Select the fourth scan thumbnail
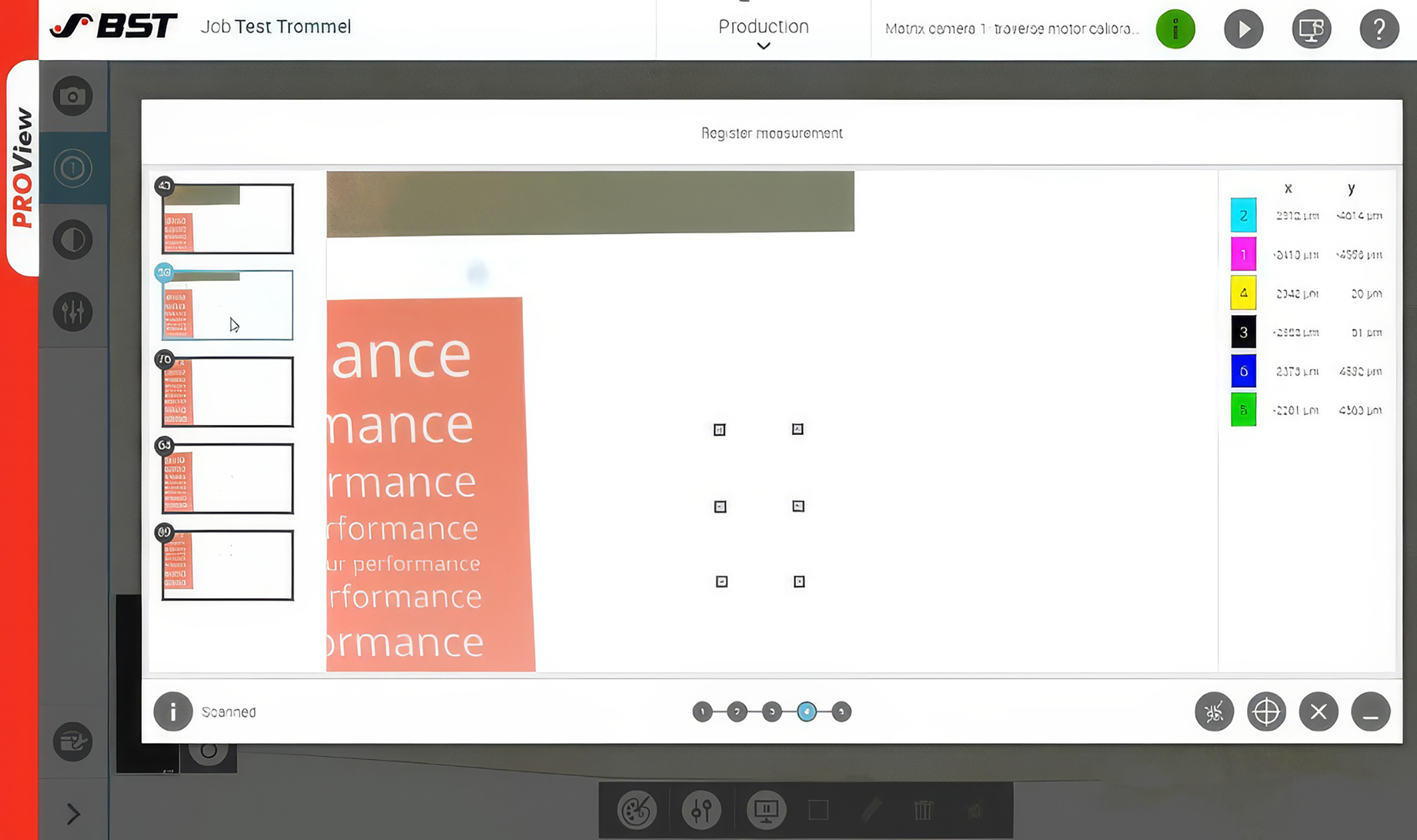Image resolution: width=1417 pixels, height=840 pixels. [x=227, y=478]
